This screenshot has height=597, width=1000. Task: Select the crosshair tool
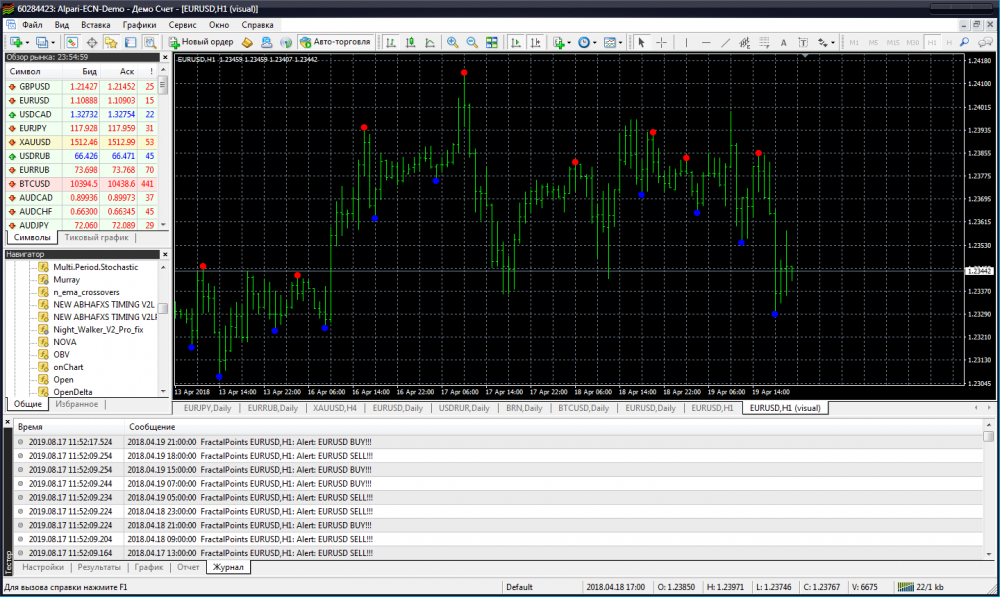point(661,42)
